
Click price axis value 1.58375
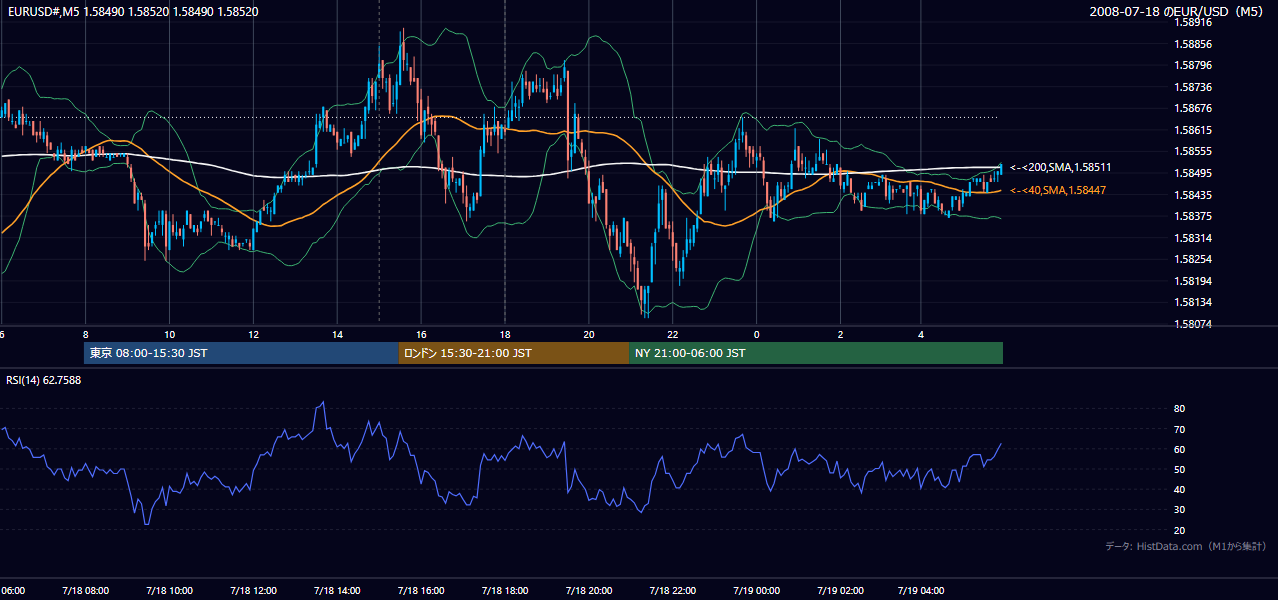(1192, 216)
